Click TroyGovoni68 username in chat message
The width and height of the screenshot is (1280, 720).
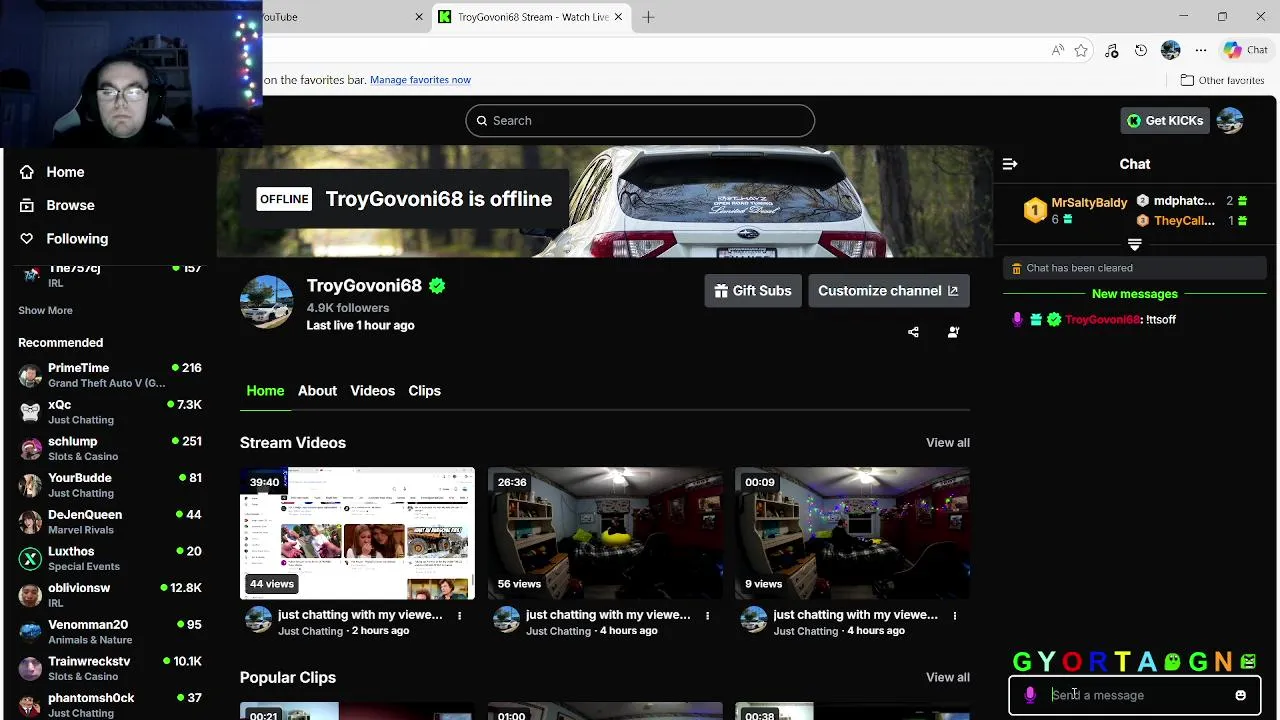[1102, 320]
